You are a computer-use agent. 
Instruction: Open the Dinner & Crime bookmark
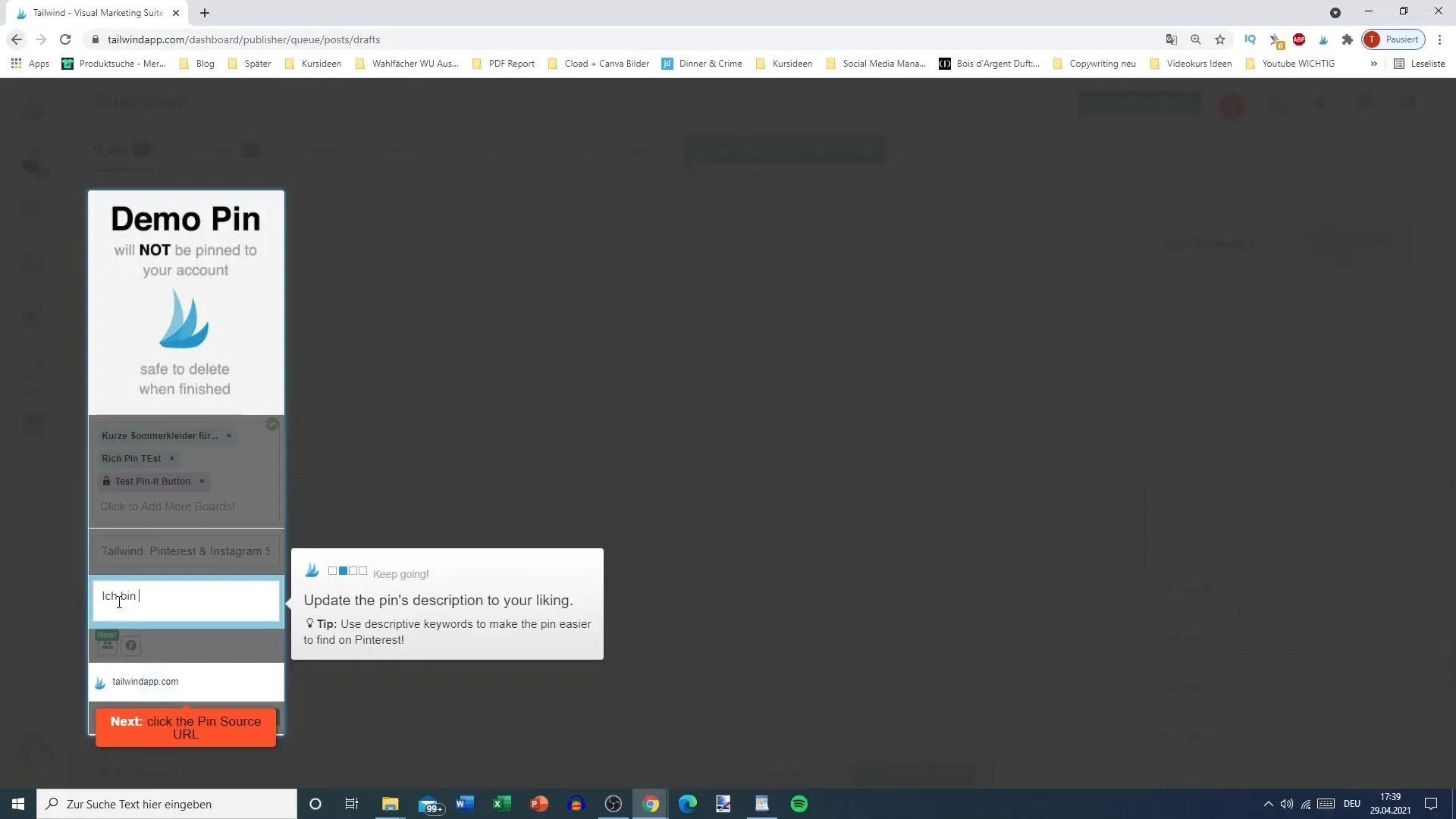(702, 64)
